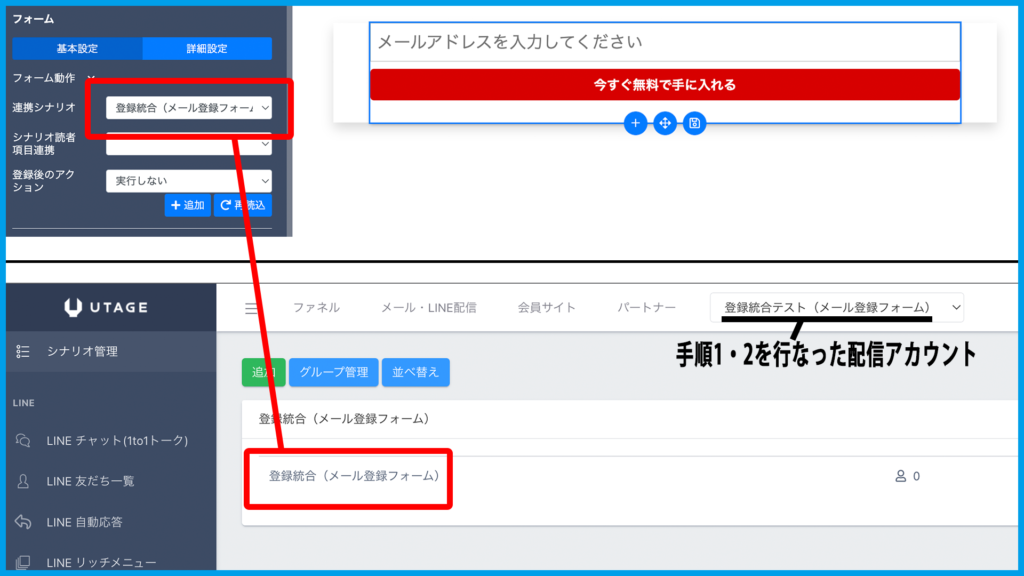Open the 登録統合テスト account selector dropdown
1024x576 pixels.
click(x=837, y=307)
